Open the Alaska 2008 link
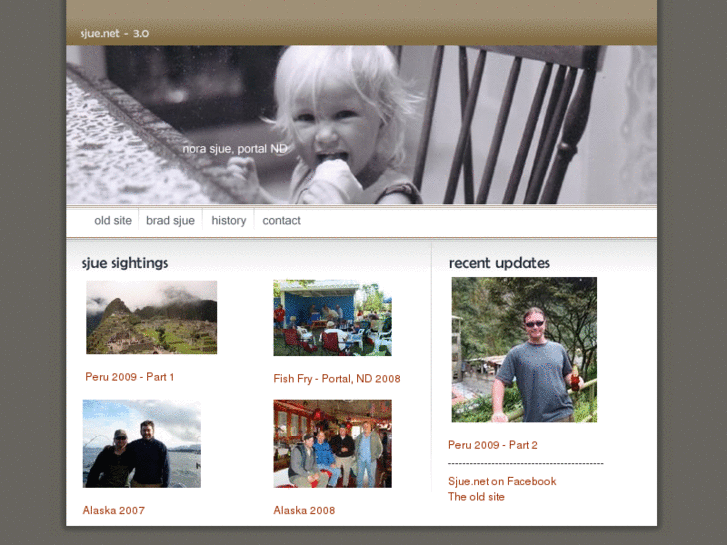 (x=304, y=511)
